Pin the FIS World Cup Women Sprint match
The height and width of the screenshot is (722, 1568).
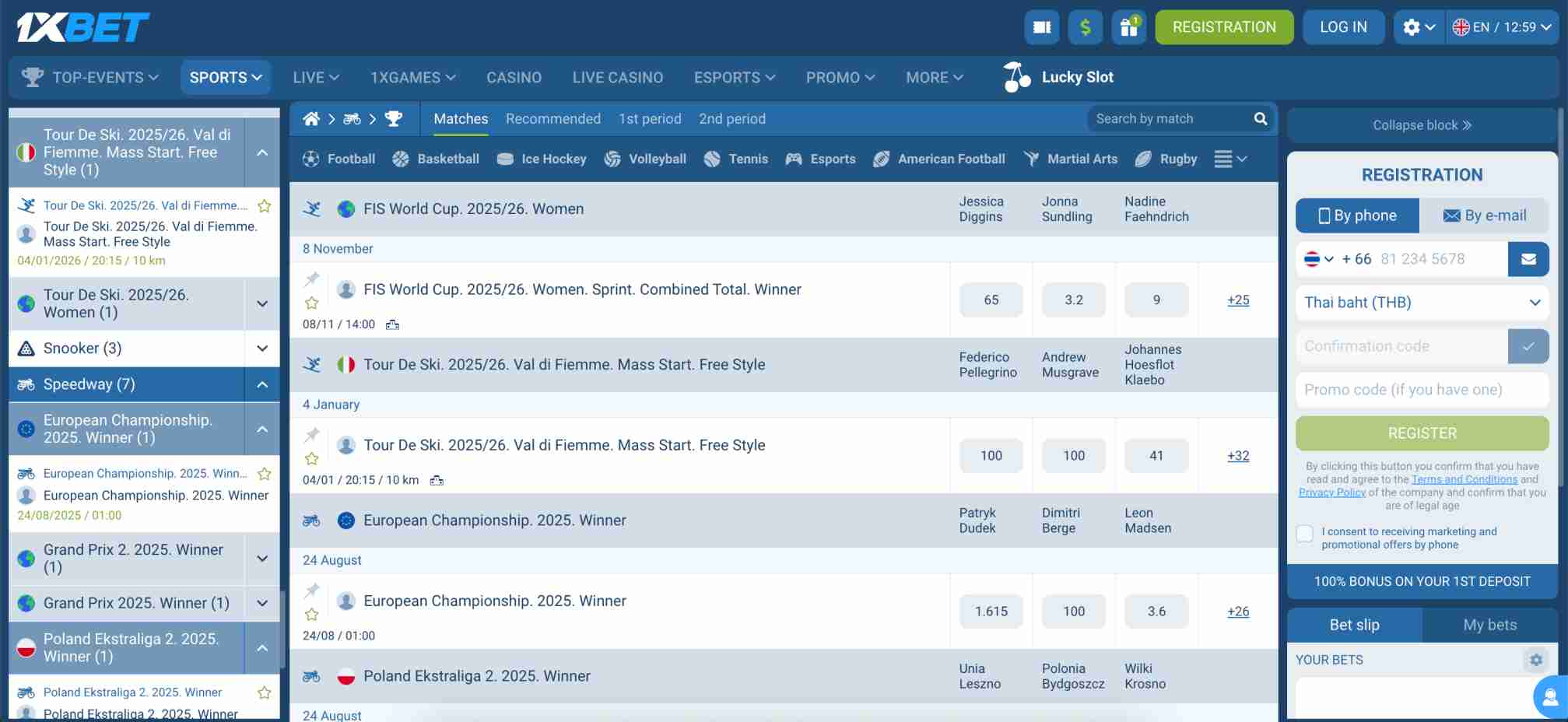pyautogui.click(x=312, y=279)
